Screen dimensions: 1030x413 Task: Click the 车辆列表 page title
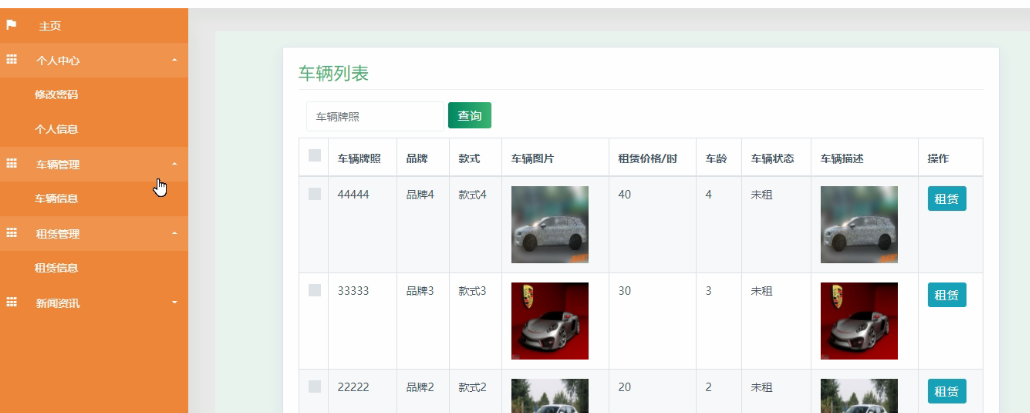pos(334,74)
